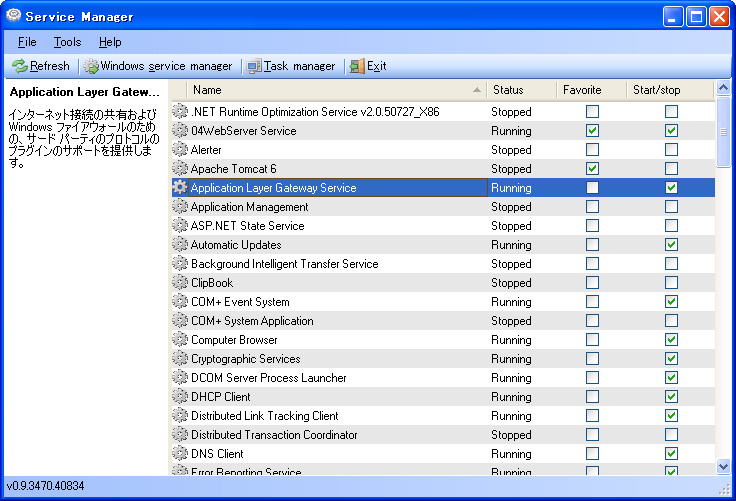Select the Computer Browser row name
The height and width of the screenshot is (501, 736).
click(x=234, y=339)
